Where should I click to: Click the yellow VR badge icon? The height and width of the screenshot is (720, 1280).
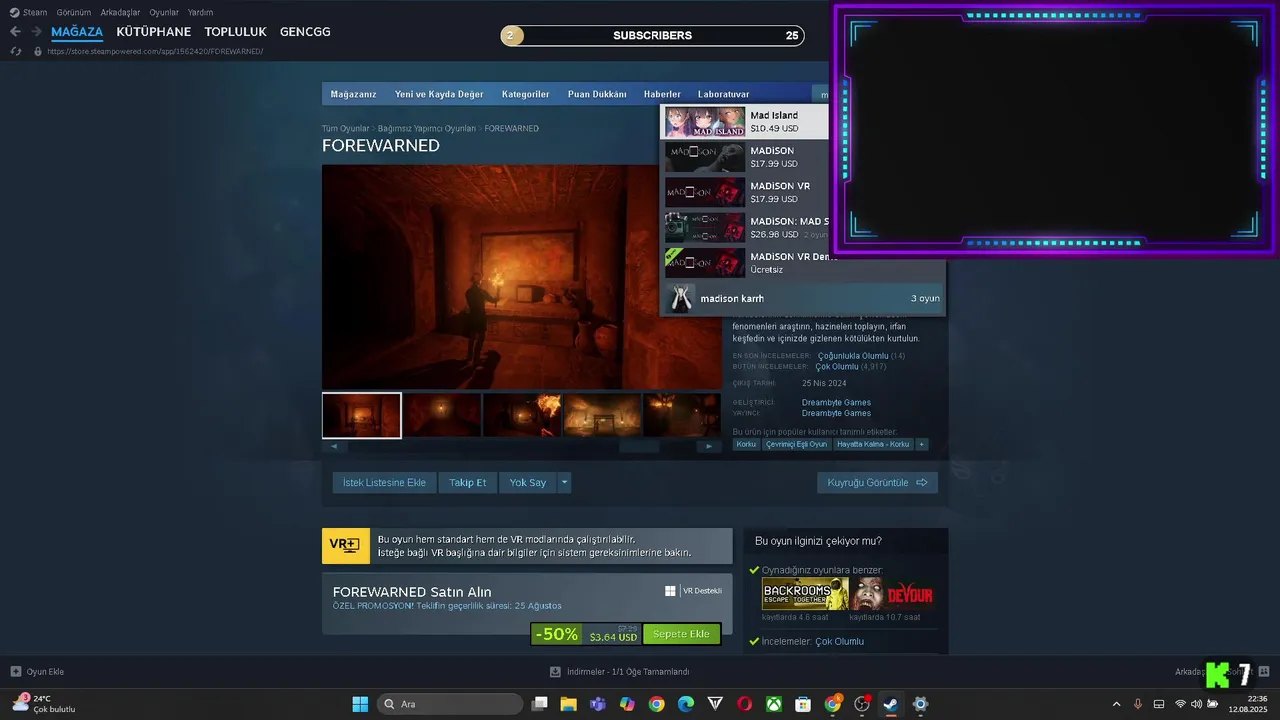345,545
